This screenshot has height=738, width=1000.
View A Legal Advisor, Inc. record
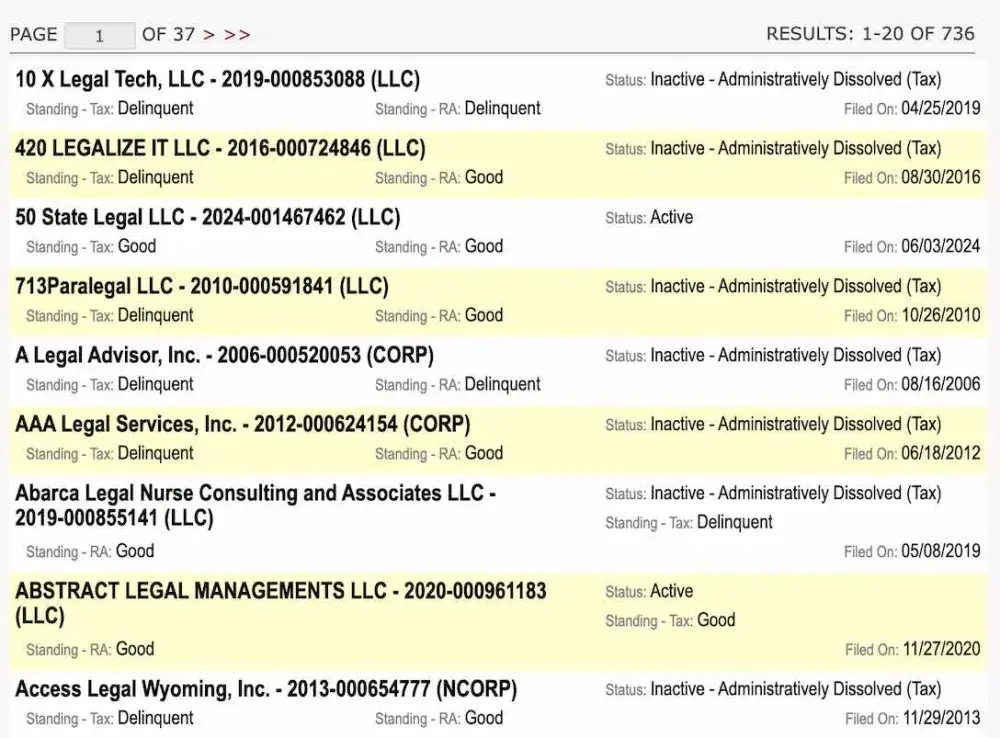click(224, 356)
